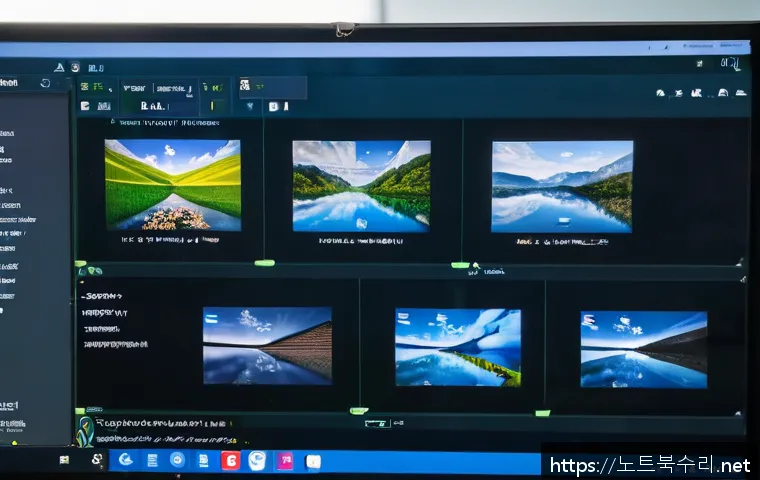Click the green marker on bottom divider right side
Screen dimensions: 760x480
pos(542,412)
